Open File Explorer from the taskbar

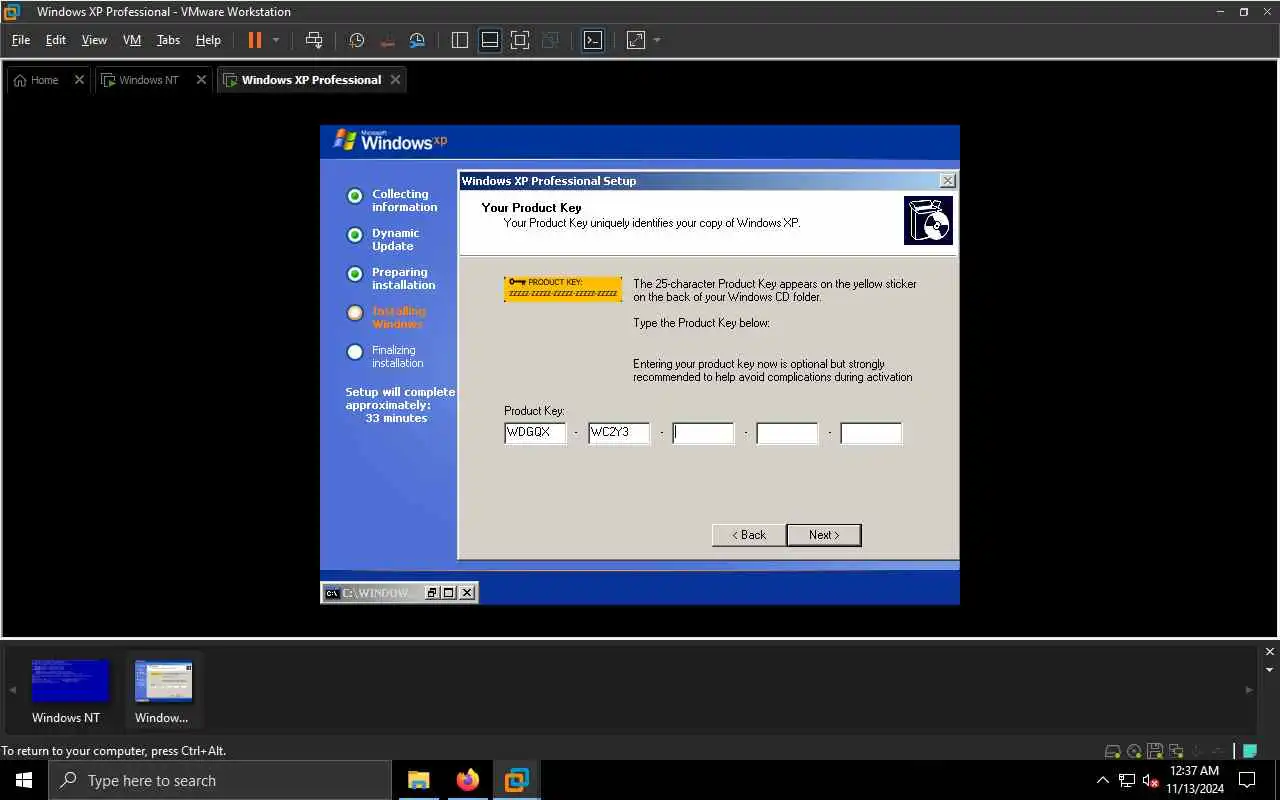click(x=419, y=780)
